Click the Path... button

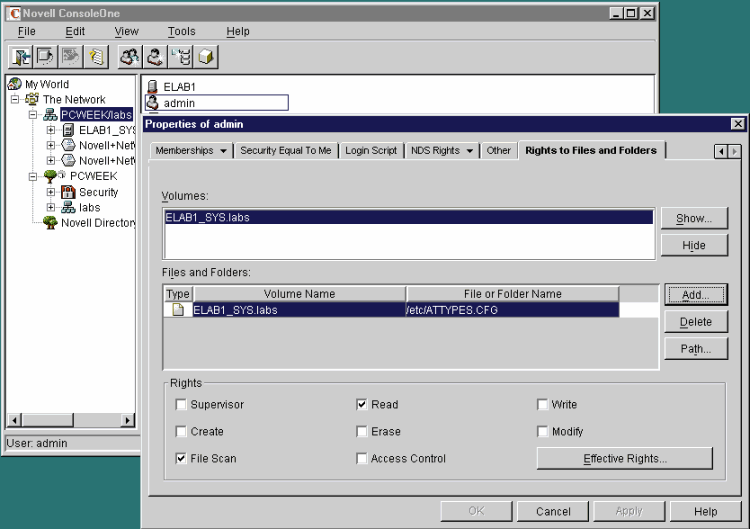pyautogui.click(x=696, y=349)
